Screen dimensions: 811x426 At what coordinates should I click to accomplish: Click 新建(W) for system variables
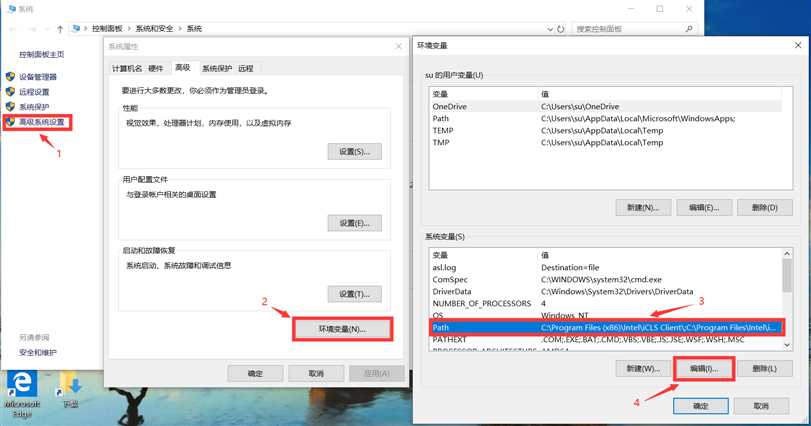click(643, 369)
